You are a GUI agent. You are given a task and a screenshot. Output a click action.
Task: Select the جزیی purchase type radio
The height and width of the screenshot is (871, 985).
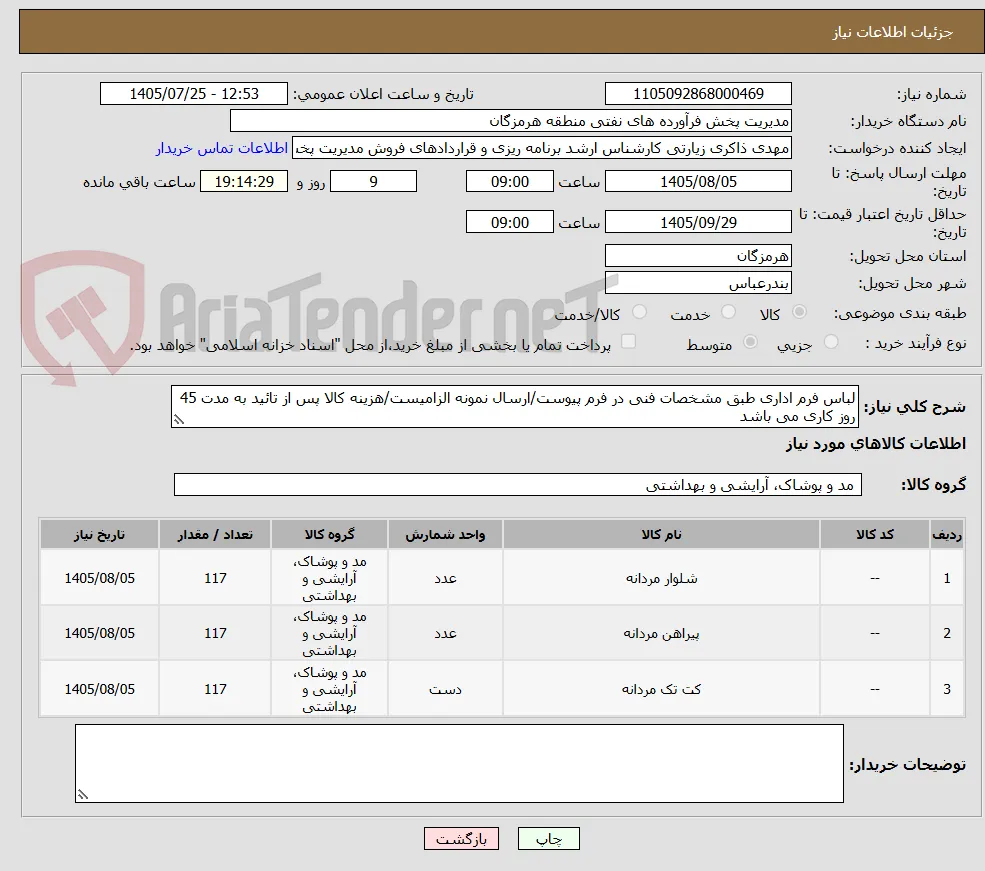tap(830, 342)
